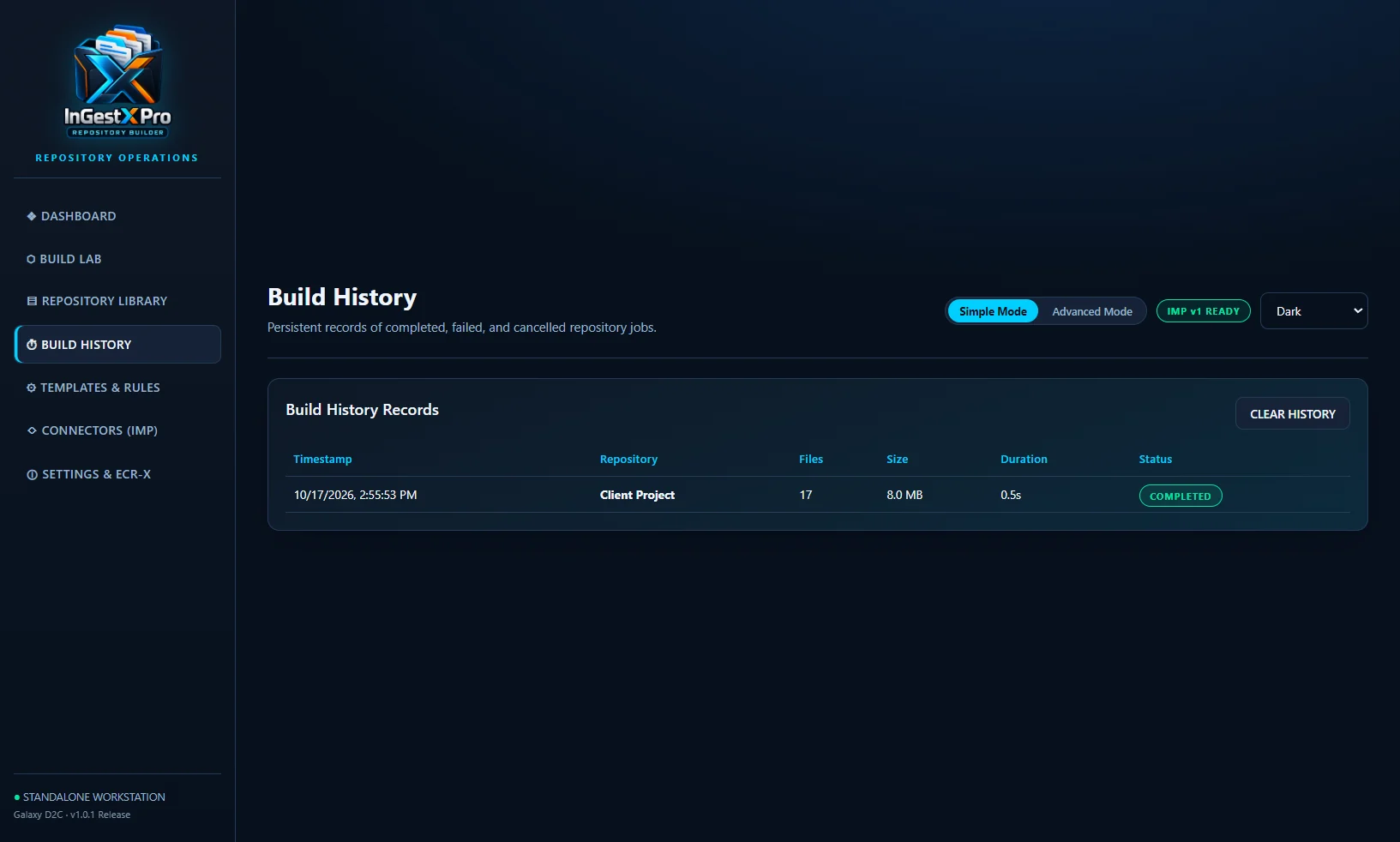Click the Dashboard diamond icon
The height and width of the screenshot is (842, 1400).
pyautogui.click(x=32, y=216)
